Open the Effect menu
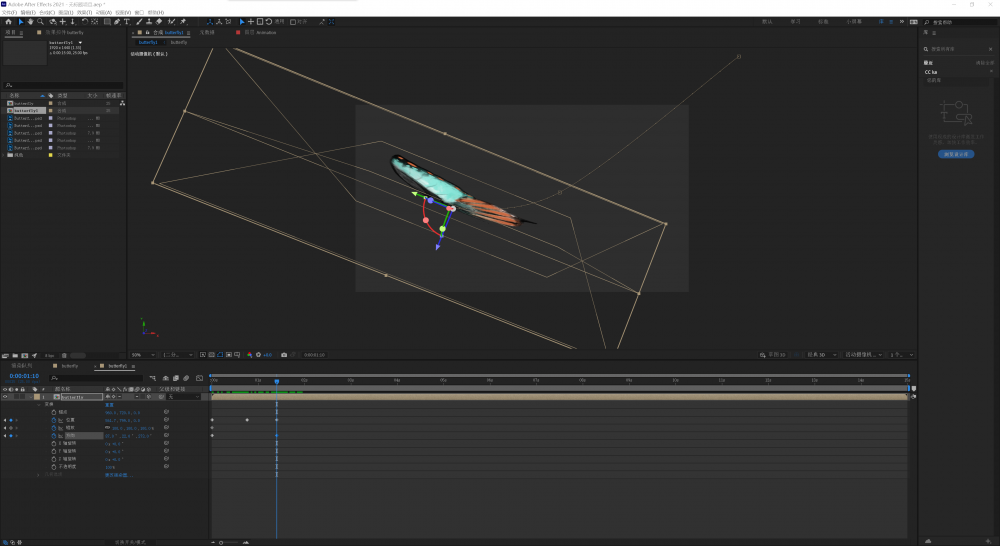The width and height of the screenshot is (1000, 546). tap(84, 12)
